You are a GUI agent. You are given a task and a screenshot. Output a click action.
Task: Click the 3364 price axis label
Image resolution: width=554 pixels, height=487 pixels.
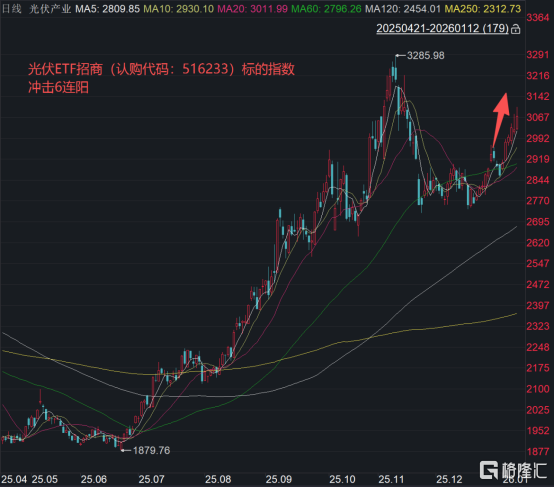tap(538, 17)
